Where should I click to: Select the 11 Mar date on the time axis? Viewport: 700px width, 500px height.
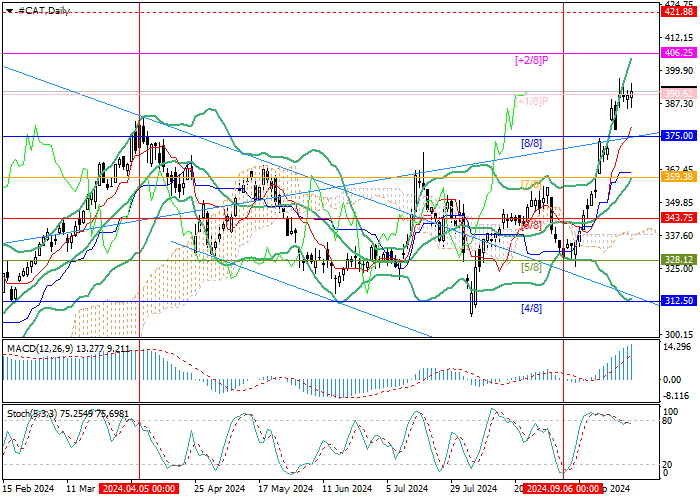(81, 488)
